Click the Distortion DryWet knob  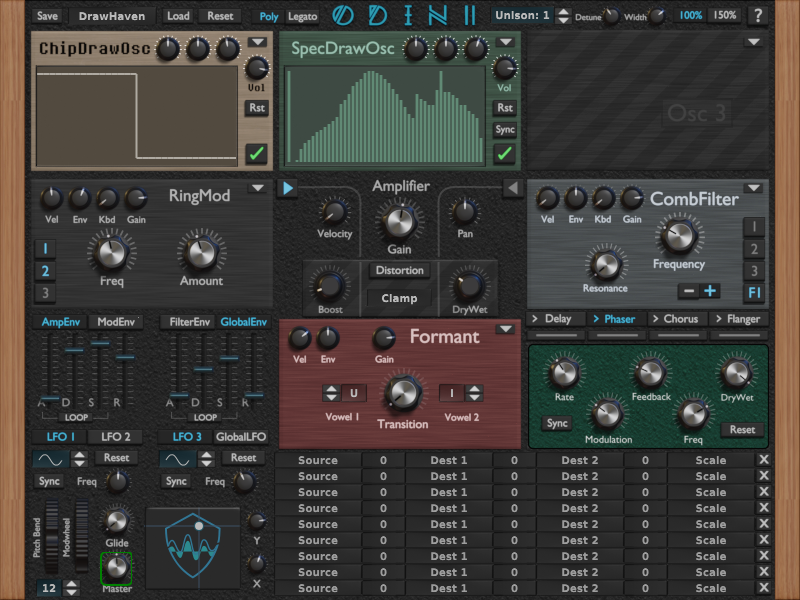pyautogui.click(x=469, y=286)
